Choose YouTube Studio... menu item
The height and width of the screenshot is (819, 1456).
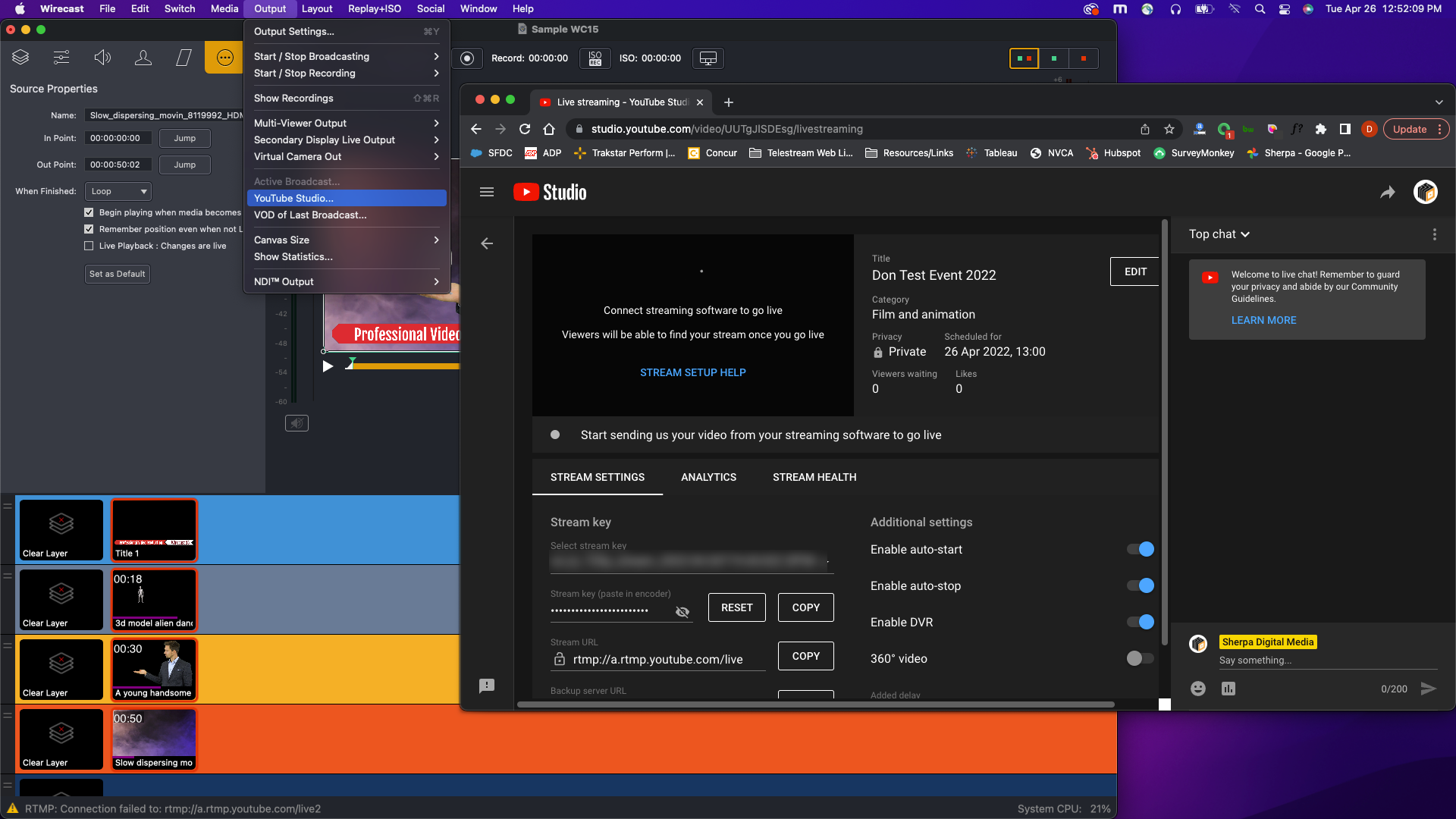coord(346,198)
